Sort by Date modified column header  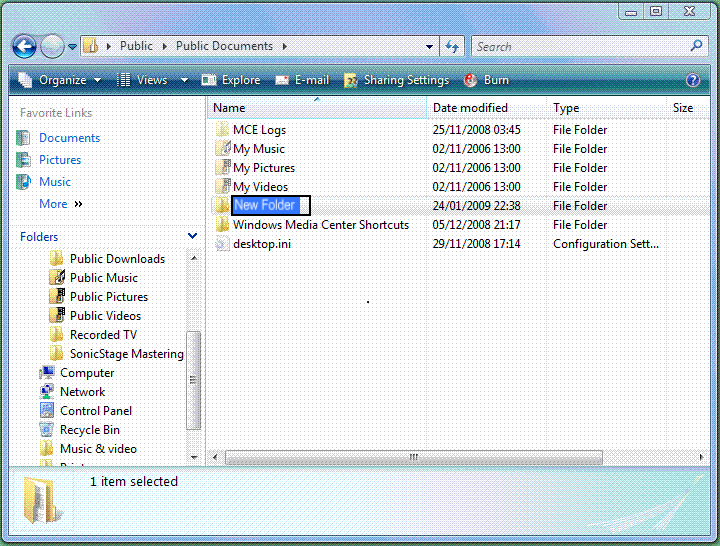coord(487,108)
